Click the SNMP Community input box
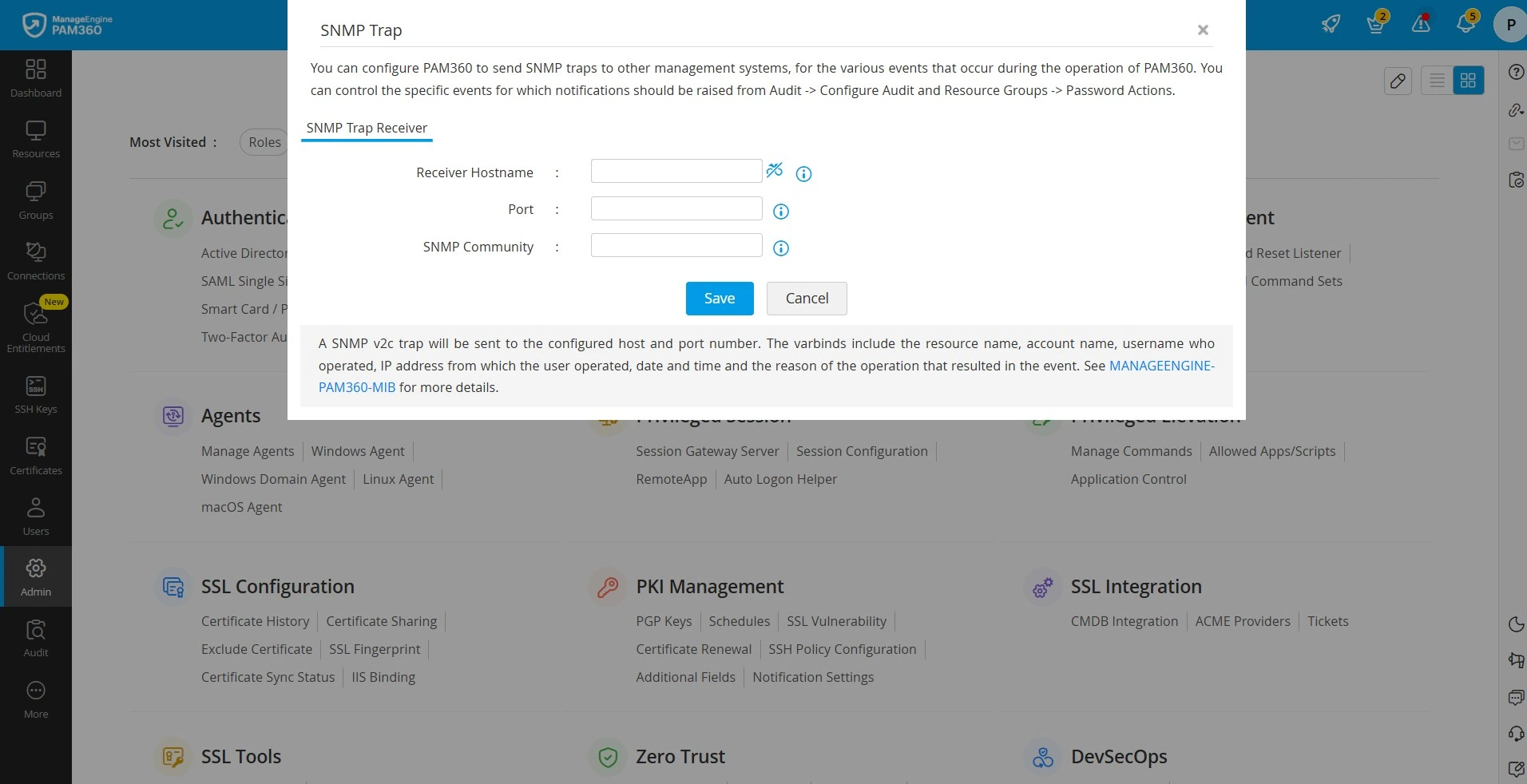The image size is (1527, 784). (676, 245)
